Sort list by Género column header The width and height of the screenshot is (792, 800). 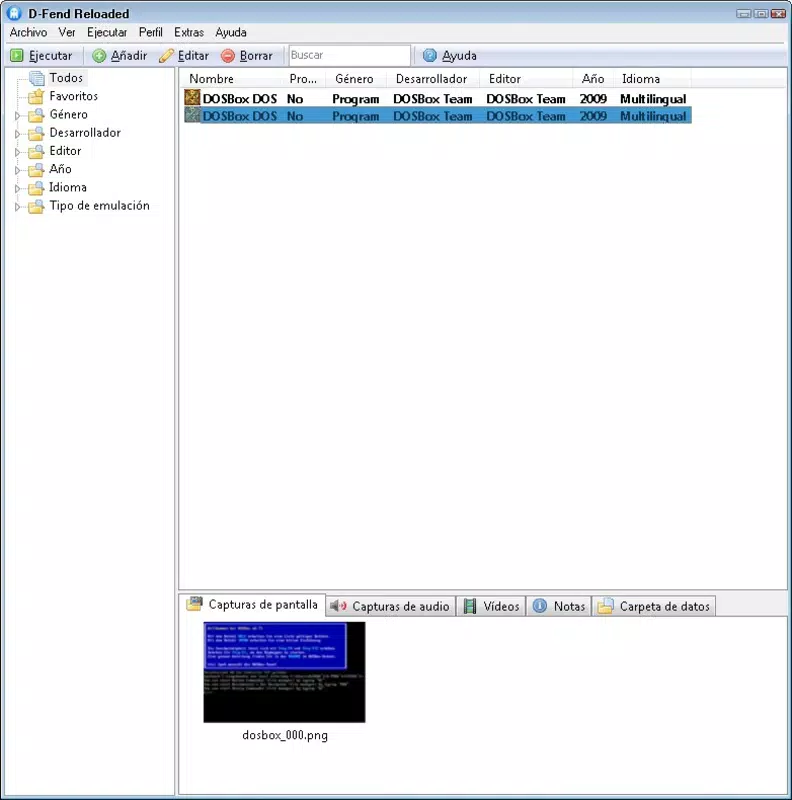[x=356, y=79]
